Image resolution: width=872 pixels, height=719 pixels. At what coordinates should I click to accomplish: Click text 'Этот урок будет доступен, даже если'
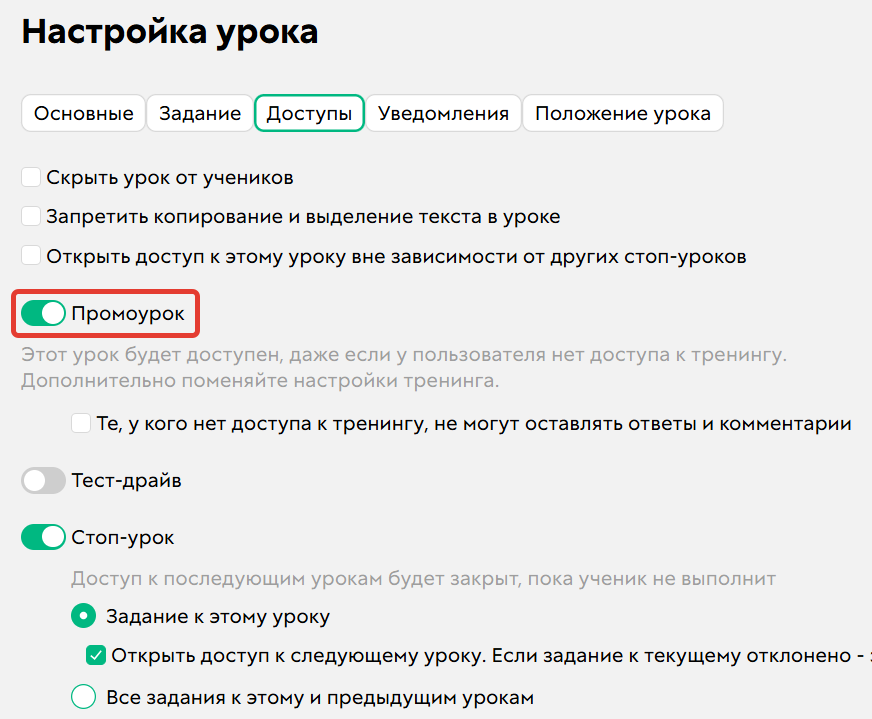(206, 355)
